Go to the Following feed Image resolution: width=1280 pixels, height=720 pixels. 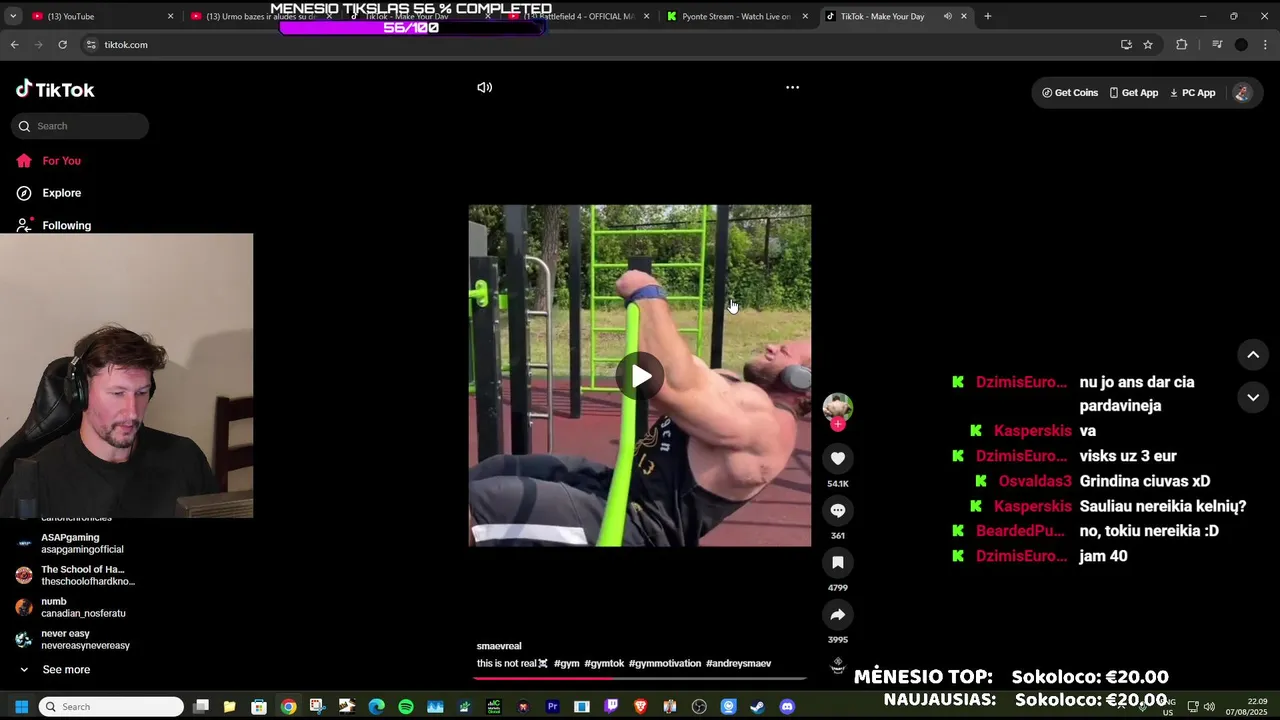tap(54, 225)
